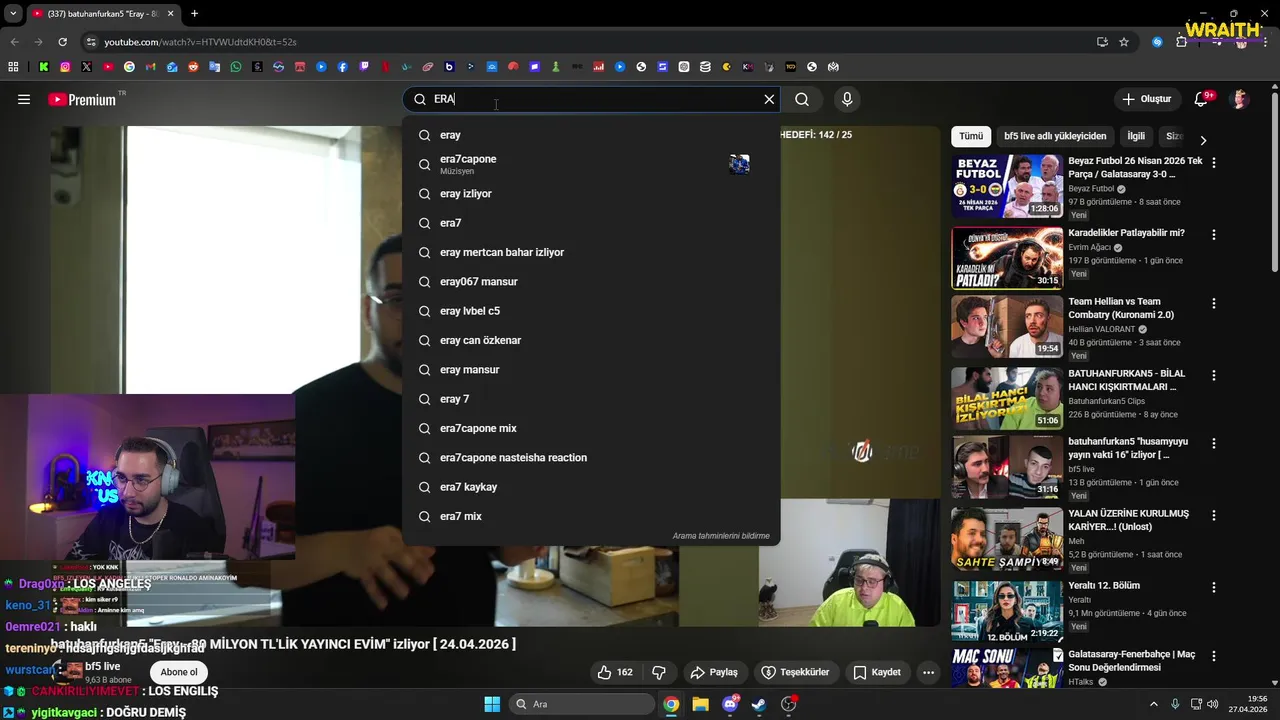
Task: Select the "bf5 live adlı yükleyiciden" chip
Action: pyautogui.click(x=1055, y=136)
